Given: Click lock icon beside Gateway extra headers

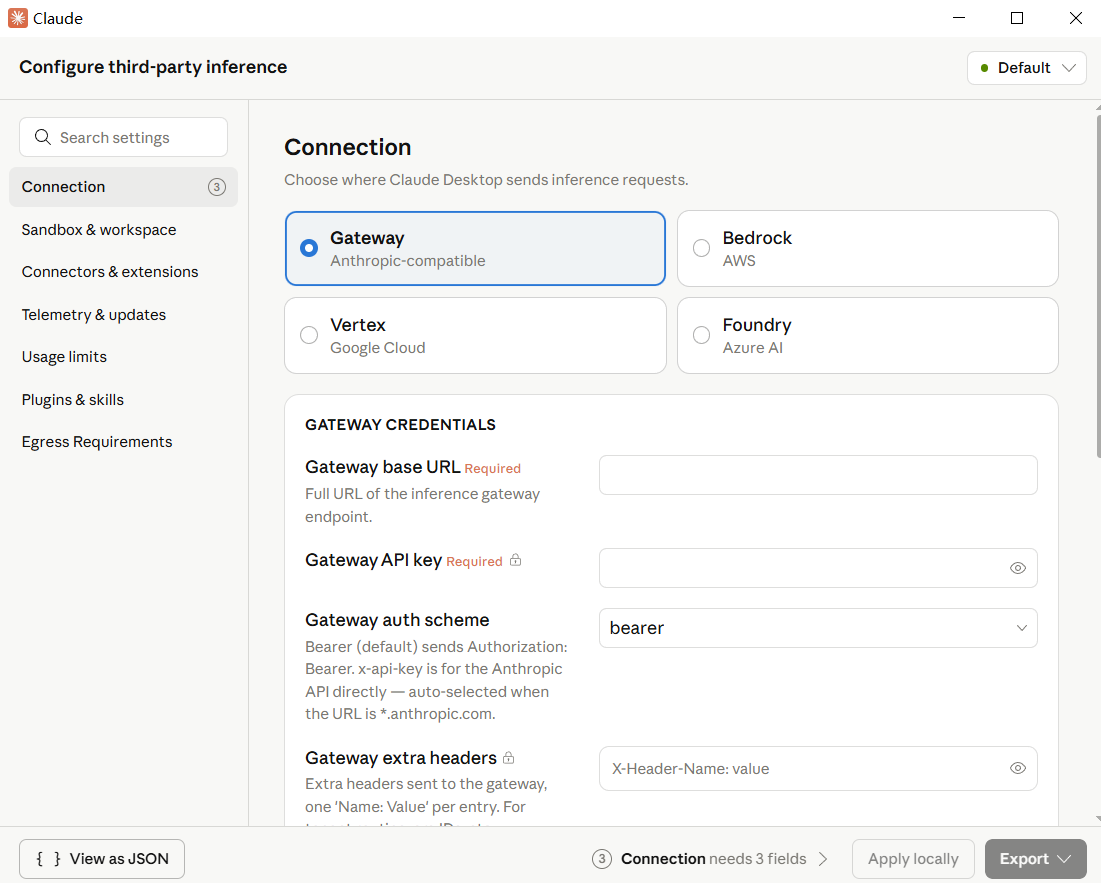Looking at the screenshot, I should (x=509, y=758).
